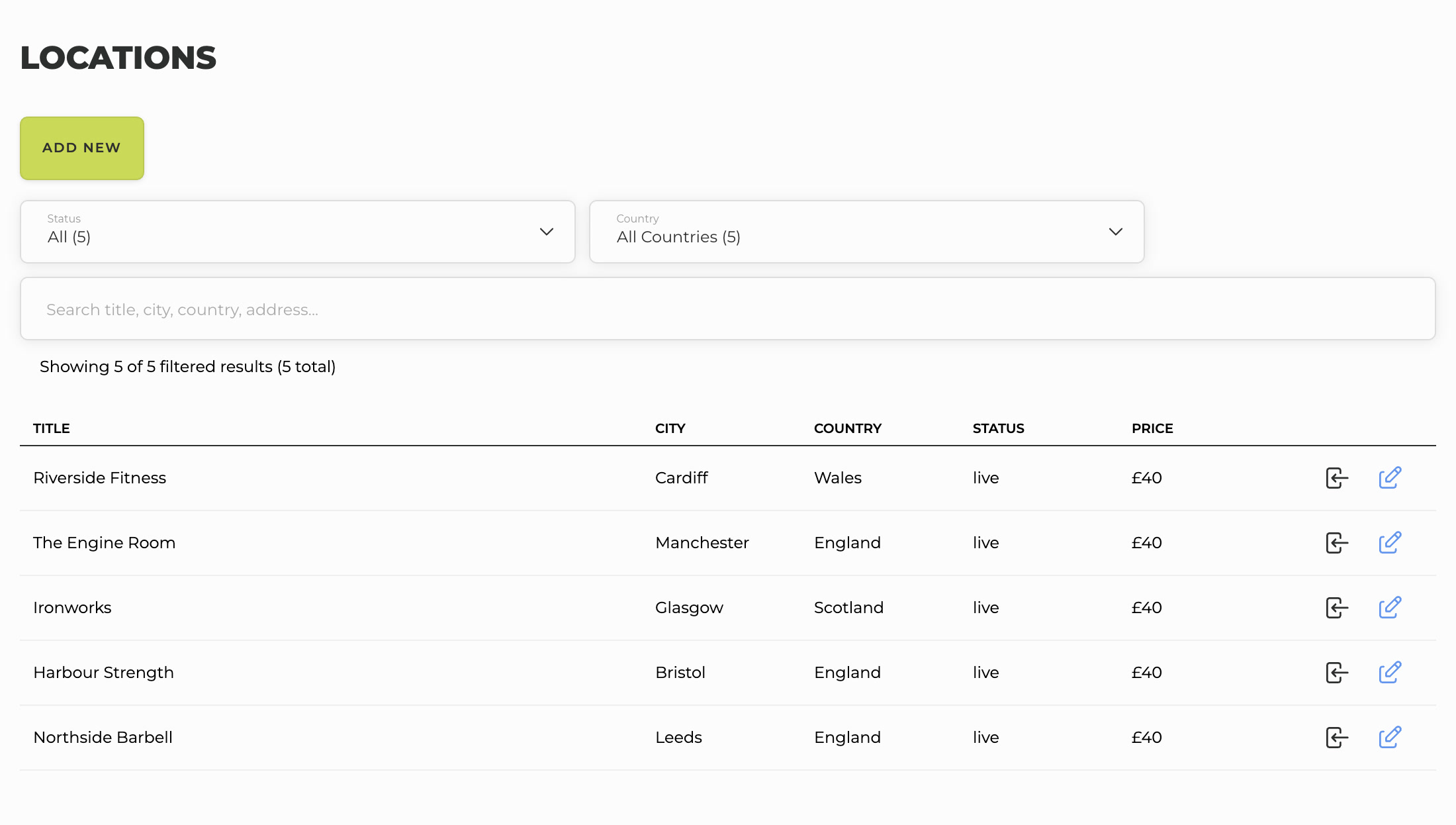Open the edit icon for Ironworks
This screenshot has width=1456, height=825.
[x=1390, y=607]
